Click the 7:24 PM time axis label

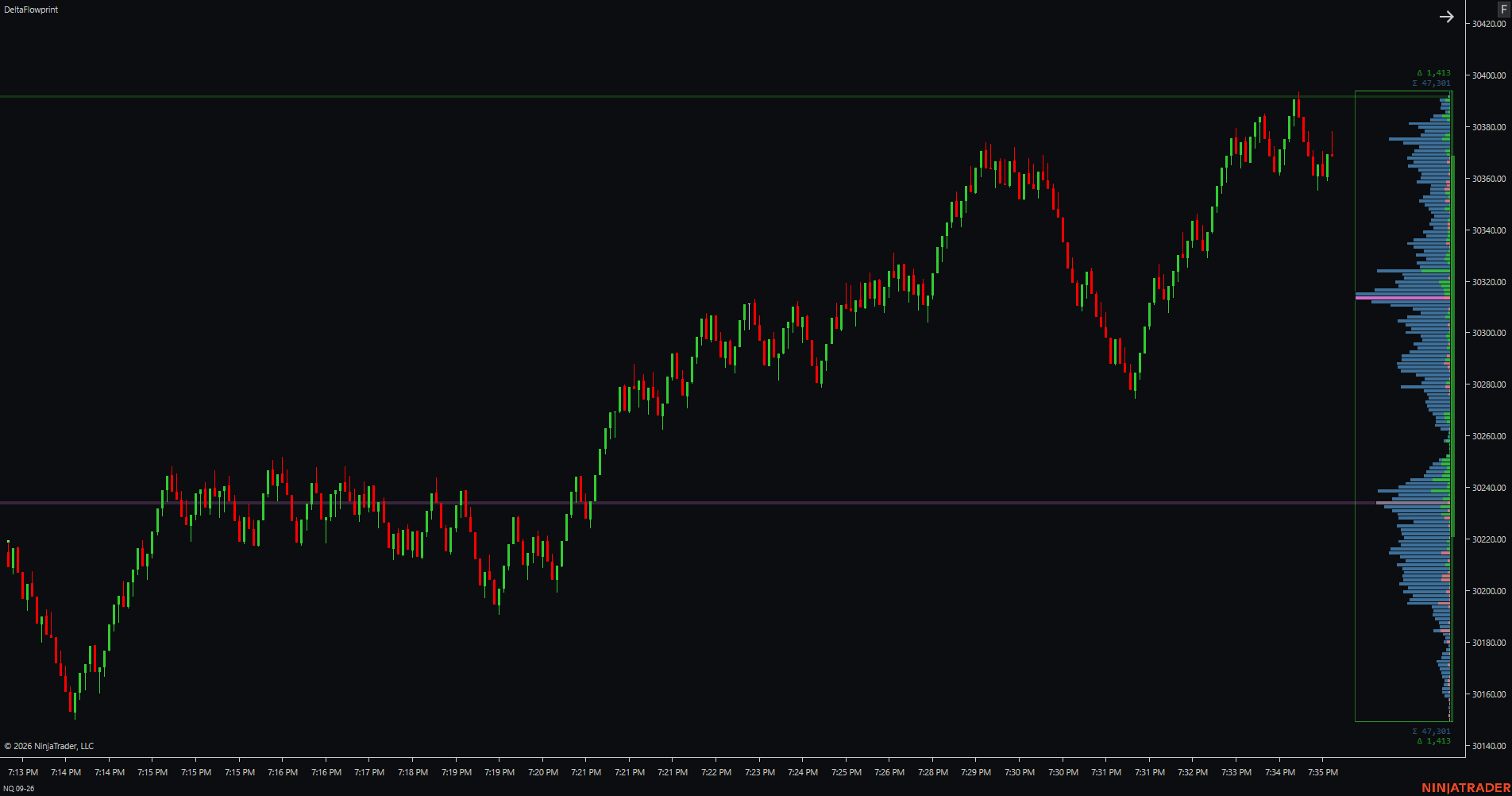point(803,772)
